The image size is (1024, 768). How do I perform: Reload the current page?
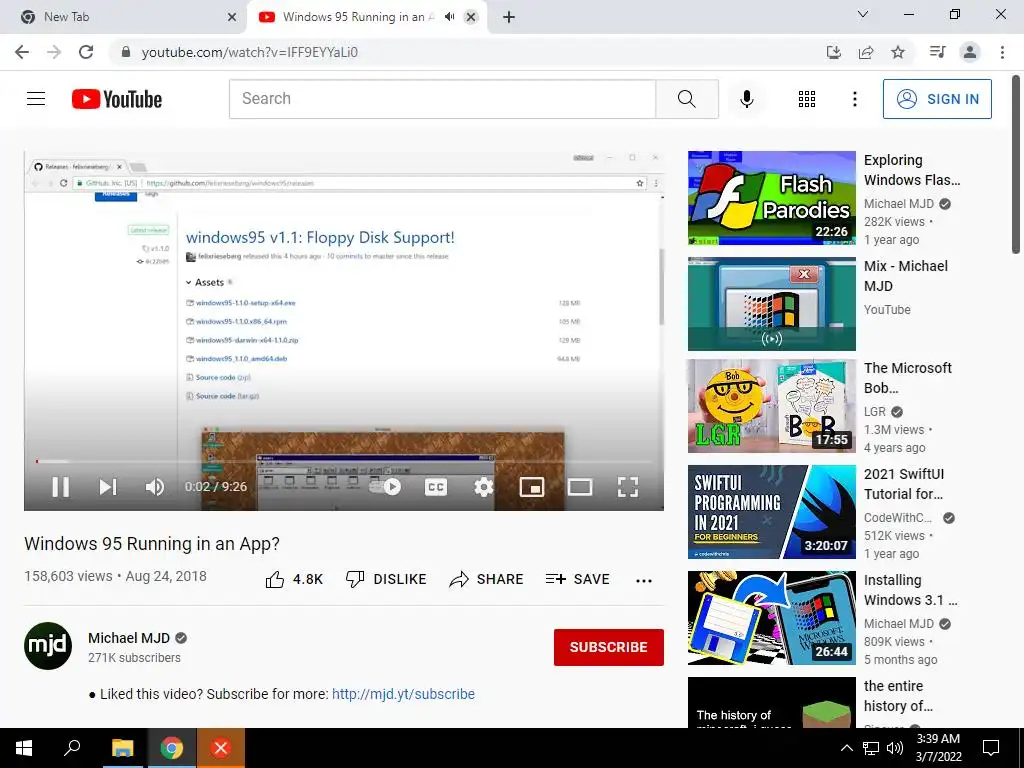86,52
